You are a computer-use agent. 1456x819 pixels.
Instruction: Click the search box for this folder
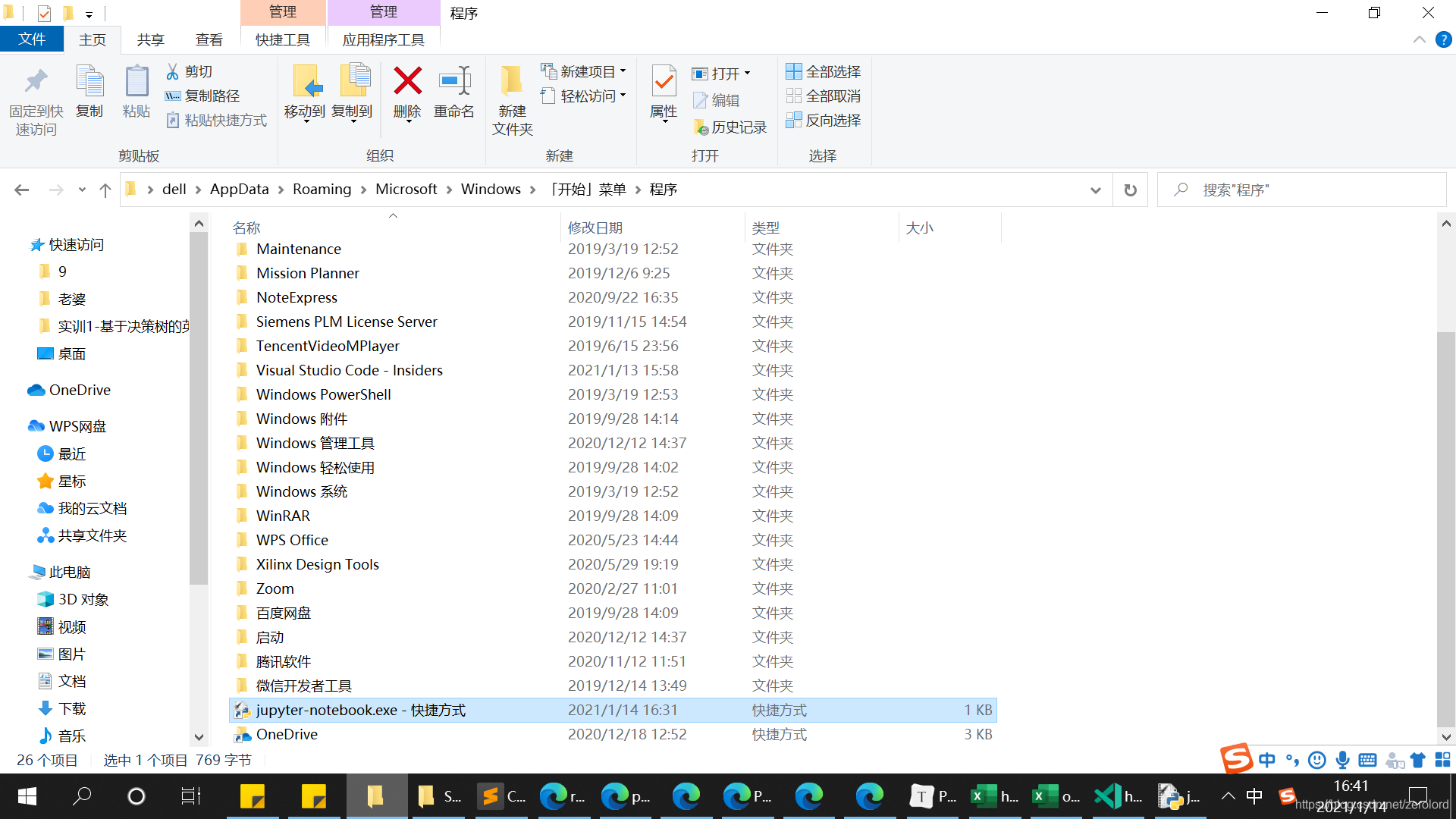(1301, 190)
